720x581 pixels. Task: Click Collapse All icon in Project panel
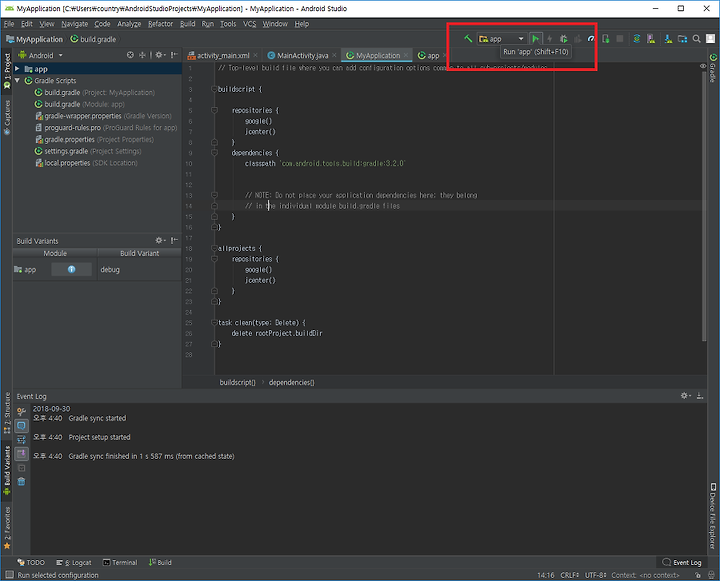(x=142, y=55)
